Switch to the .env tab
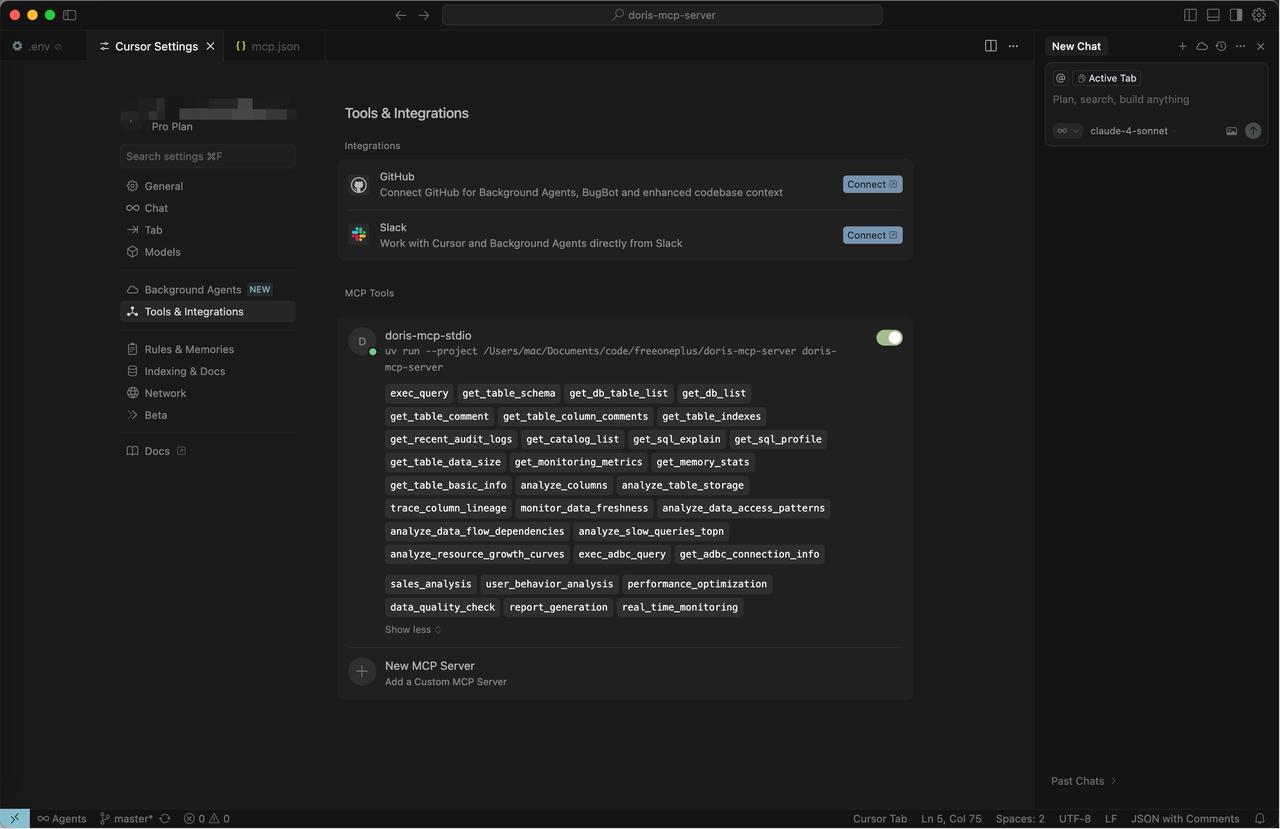1280x829 pixels. (38, 46)
